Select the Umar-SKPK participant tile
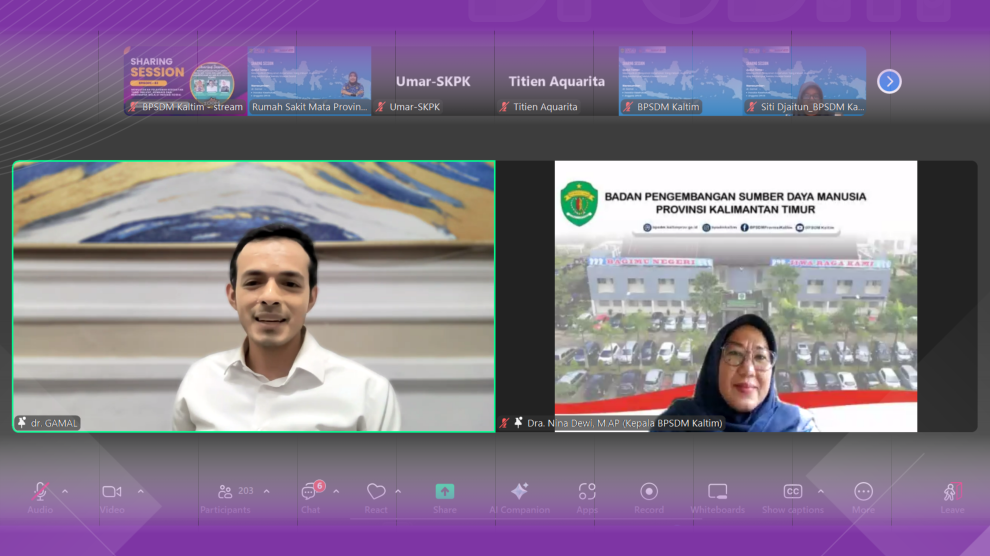 433,81
